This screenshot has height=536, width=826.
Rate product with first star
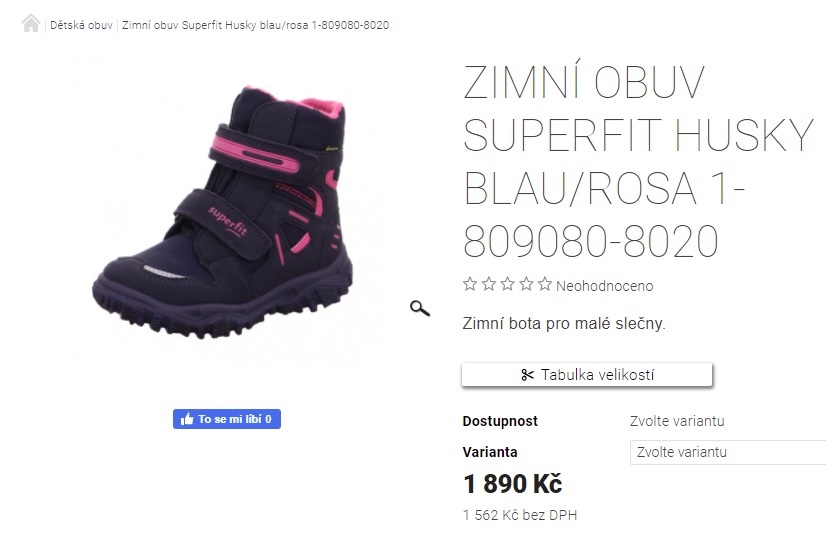(470, 285)
